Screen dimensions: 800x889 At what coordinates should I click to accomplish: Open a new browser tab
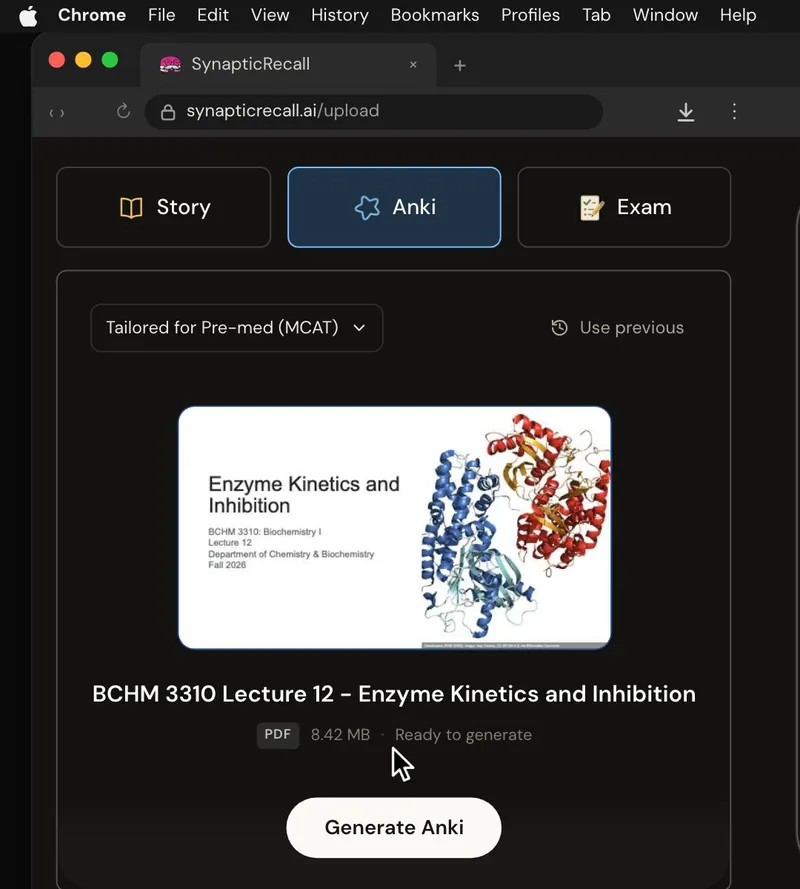tap(460, 66)
